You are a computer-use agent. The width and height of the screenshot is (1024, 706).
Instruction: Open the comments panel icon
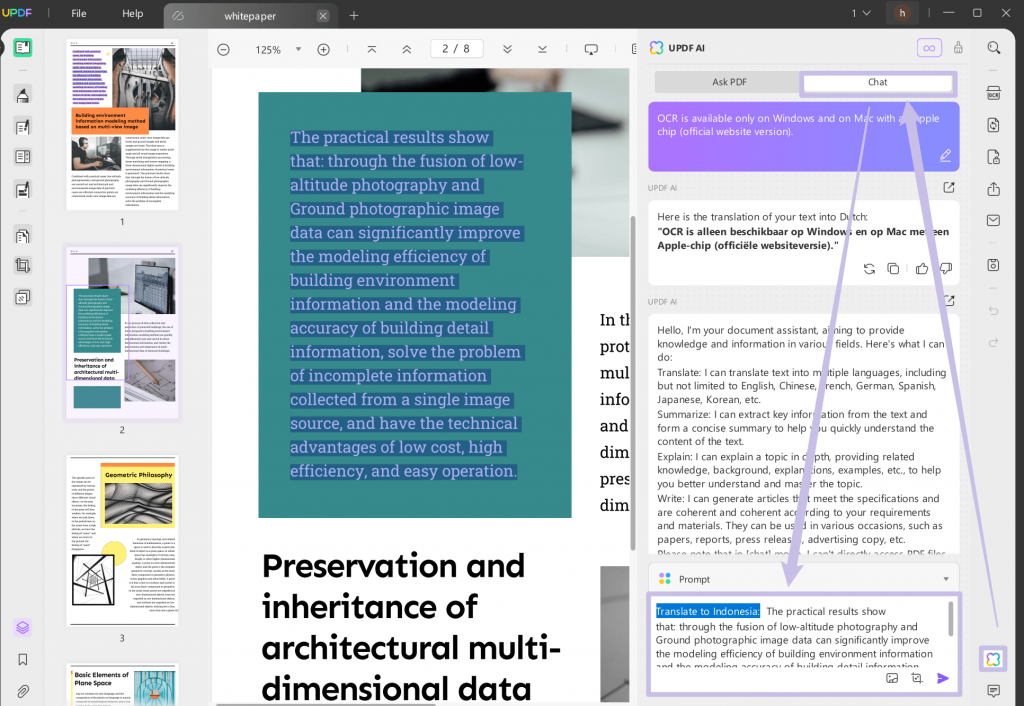993,691
